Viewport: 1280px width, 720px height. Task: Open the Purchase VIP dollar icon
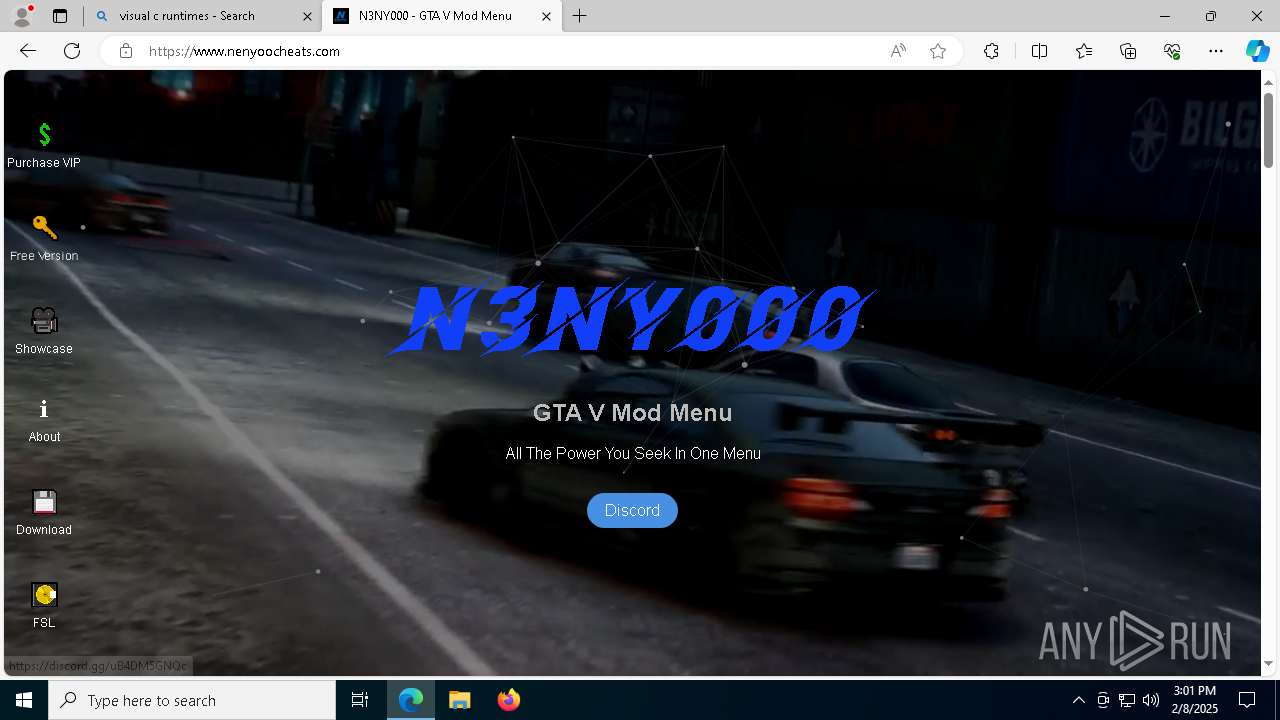[44, 134]
